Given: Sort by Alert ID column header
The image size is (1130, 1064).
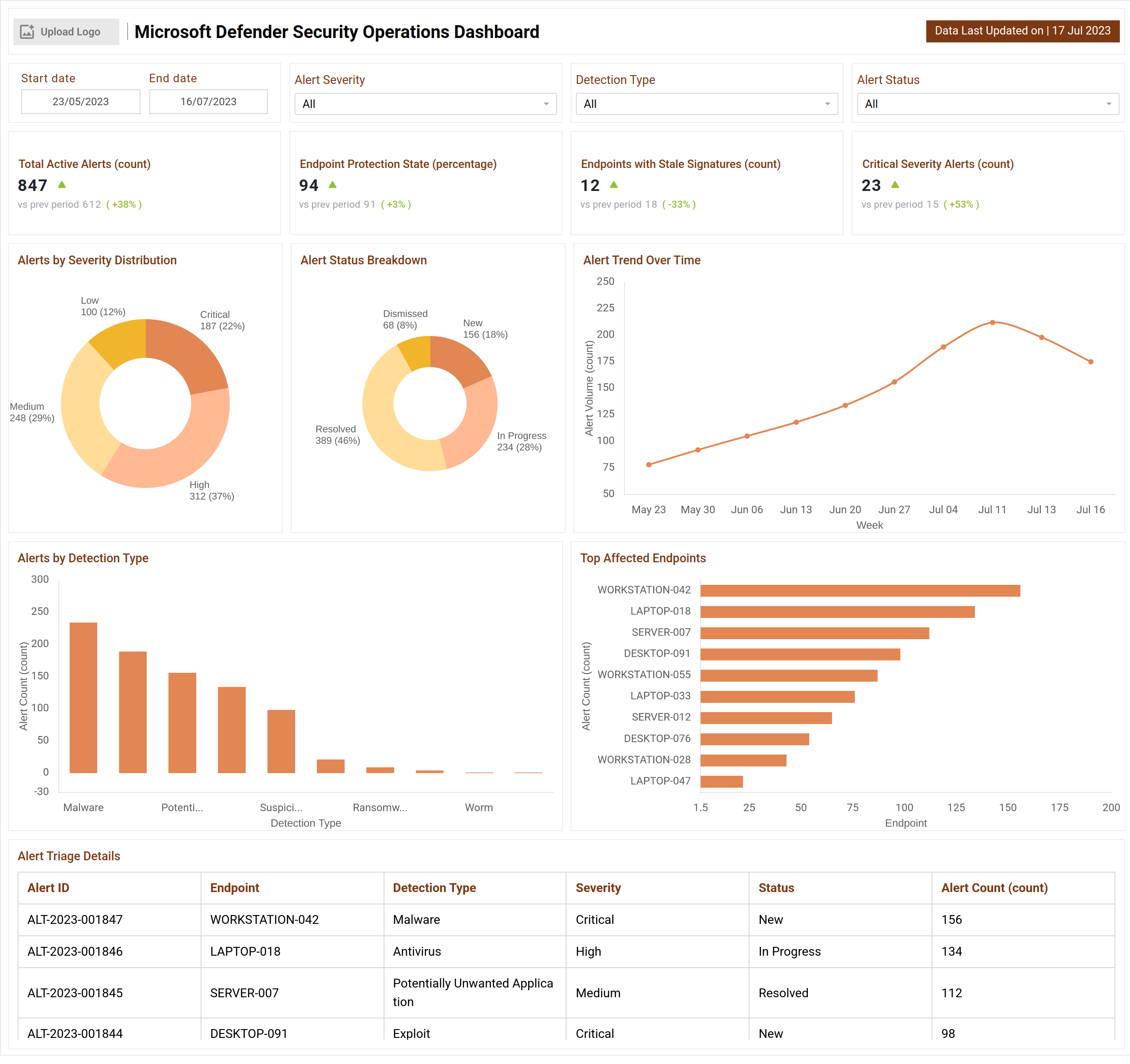Looking at the screenshot, I should click(49, 888).
